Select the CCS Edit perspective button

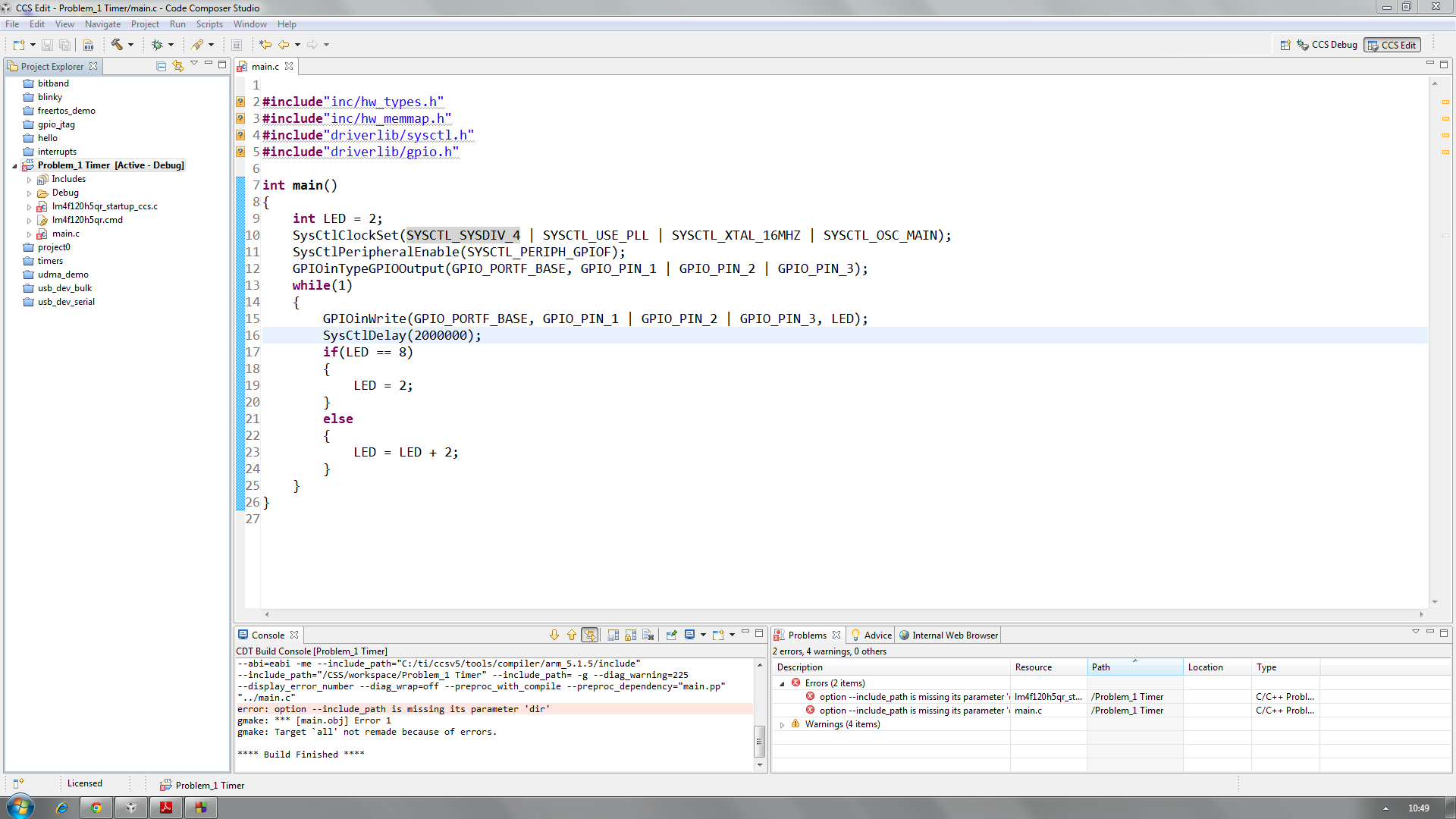pos(1392,45)
